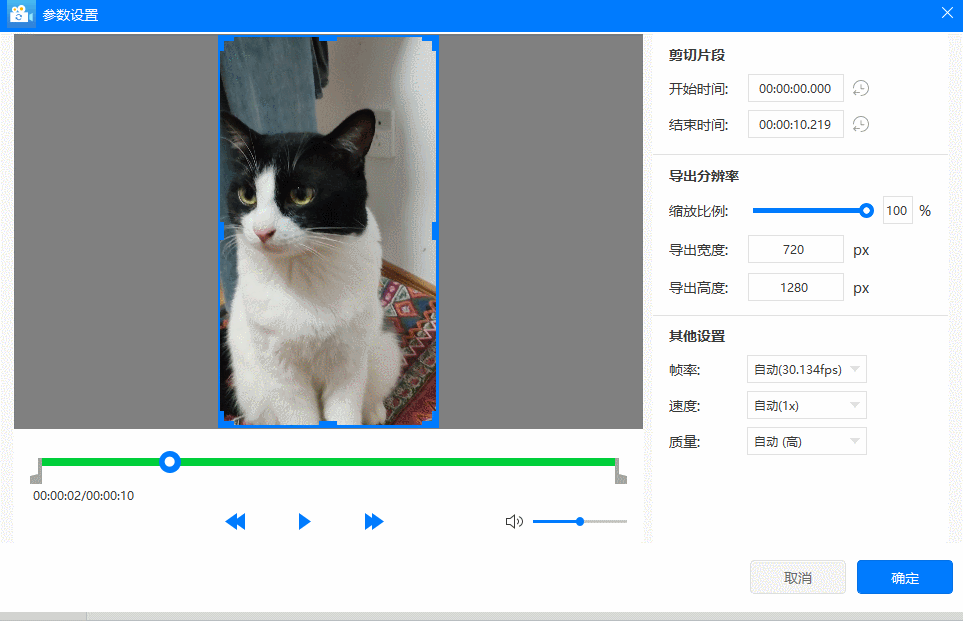Close the 参数设置 dialog
The height and width of the screenshot is (621, 963).
click(947, 13)
